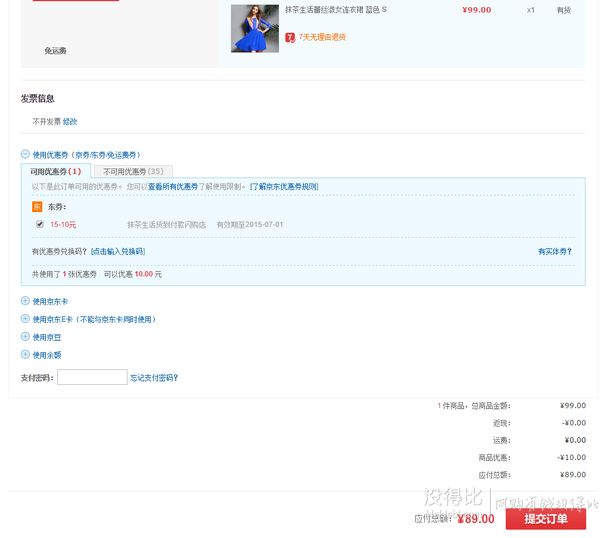The image size is (610, 538).
Task: Expand the 使用京豆 option
Action: click(47, 337)
